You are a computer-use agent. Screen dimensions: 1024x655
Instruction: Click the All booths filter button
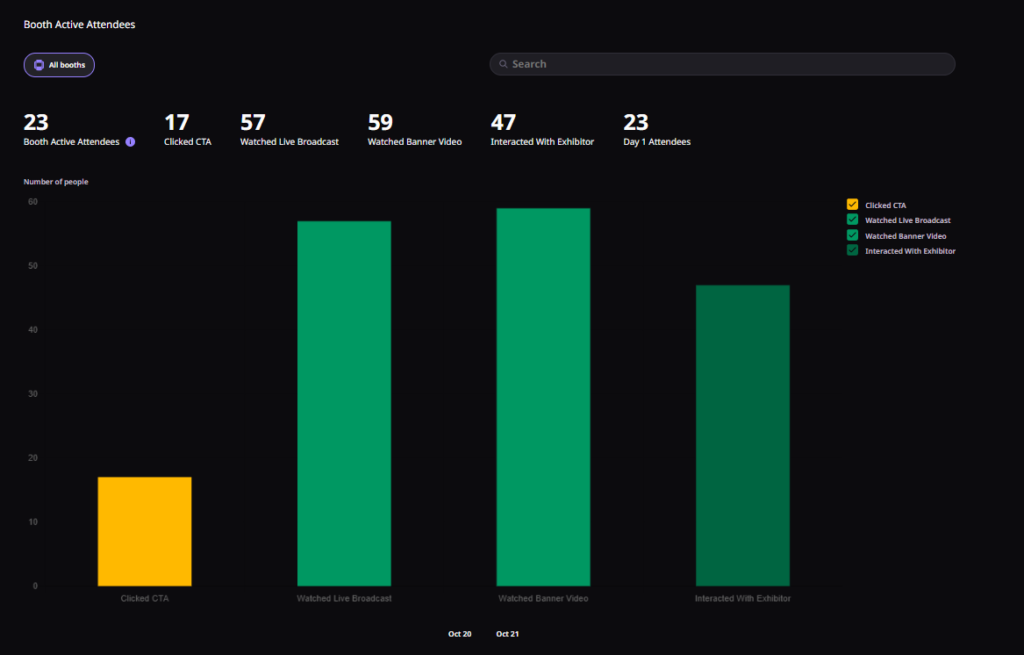58,64
